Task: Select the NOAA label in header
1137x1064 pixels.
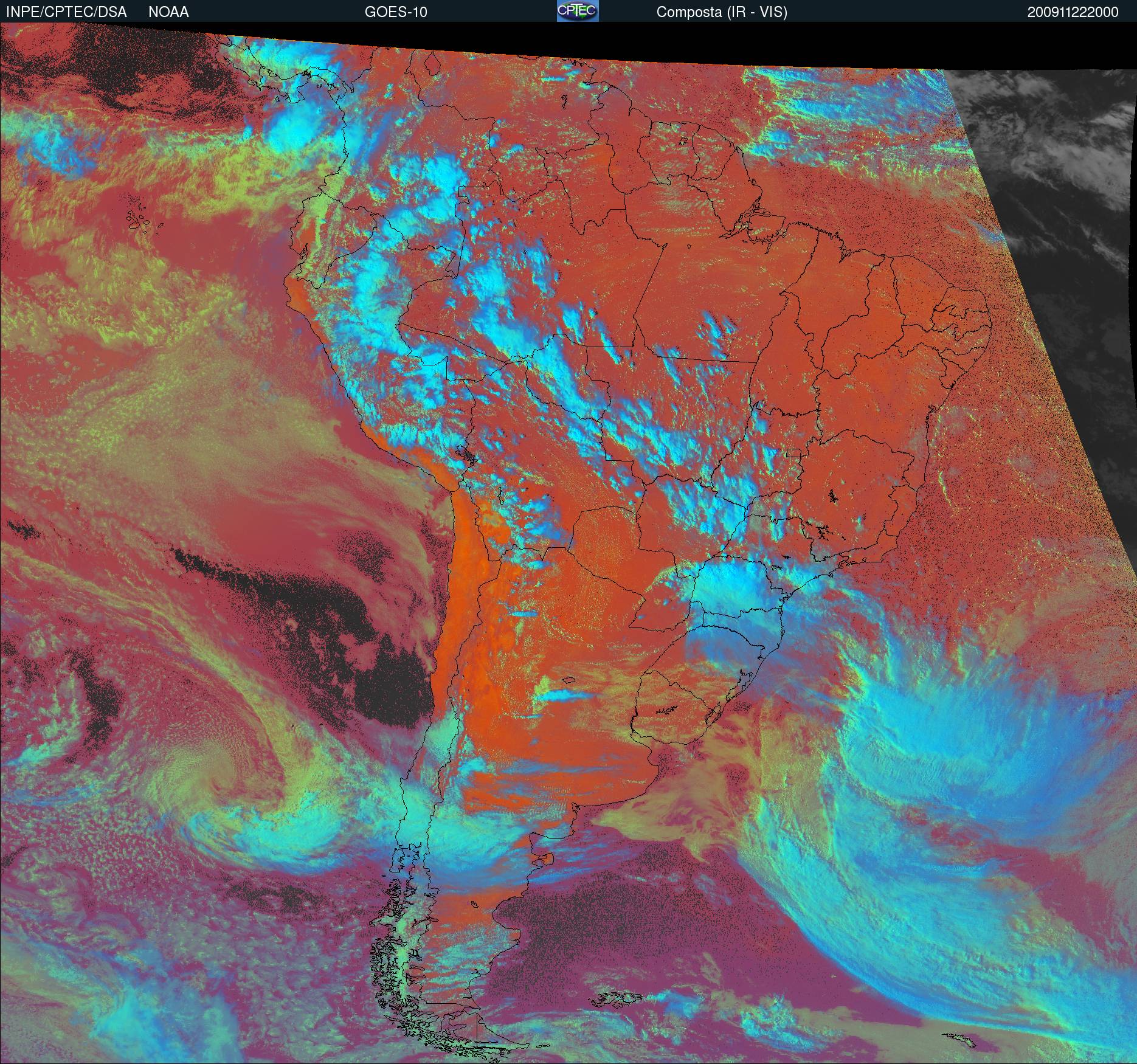Action: click(x=168, y=12)
